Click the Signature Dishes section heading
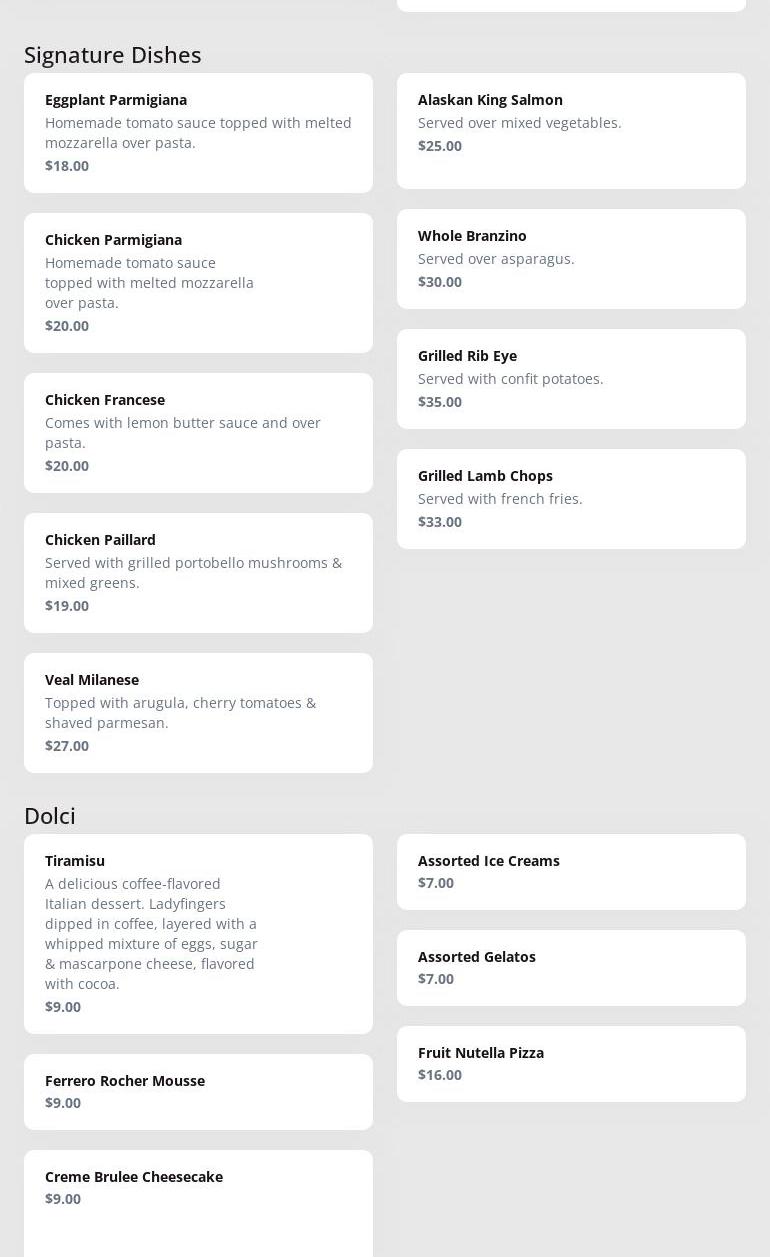Image resolution: width=770 pixels, height=1257 pixels. (x=113, y=55)
